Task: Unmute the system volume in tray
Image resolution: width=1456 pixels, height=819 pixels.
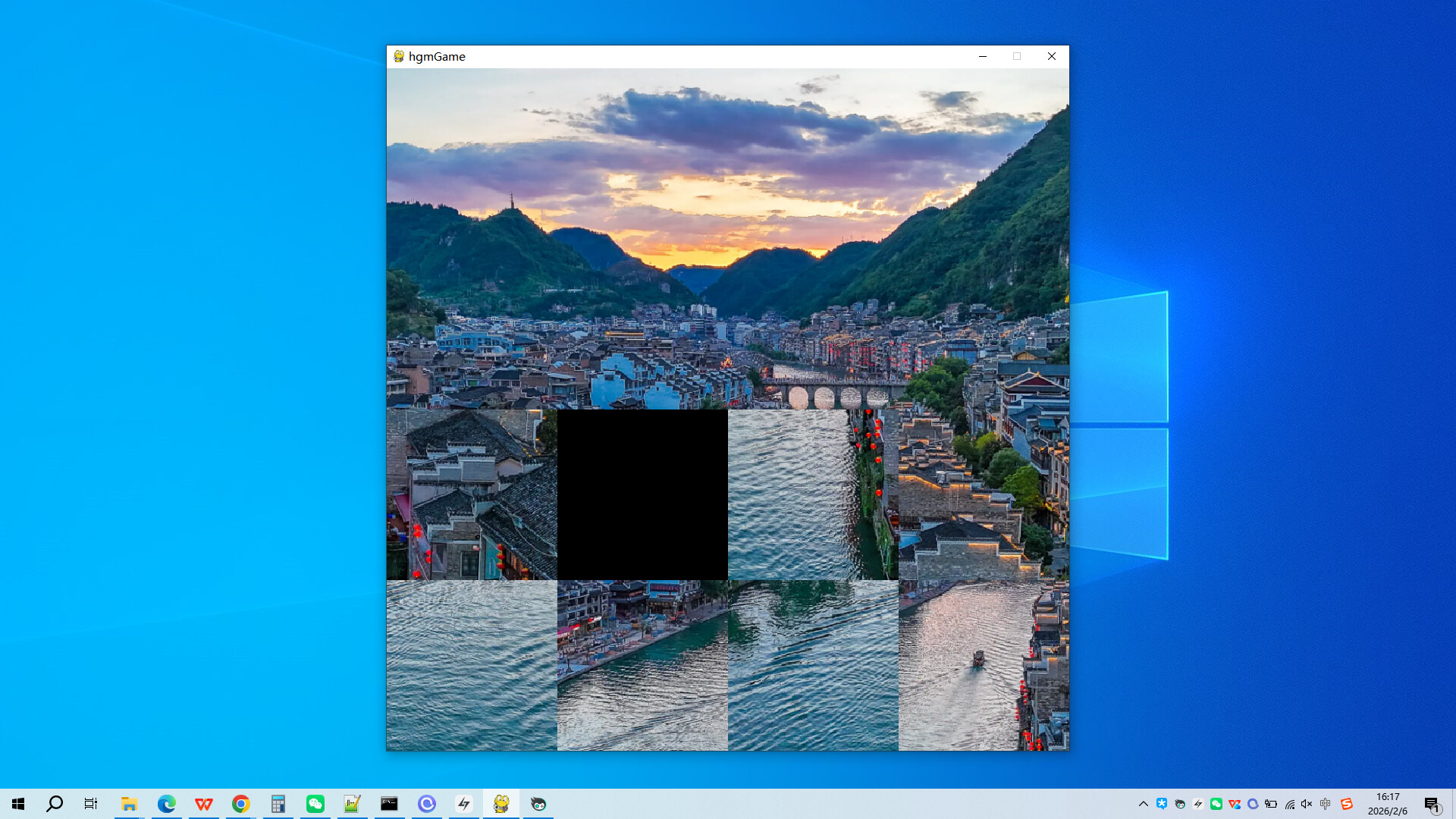Action: (1306, 804)
